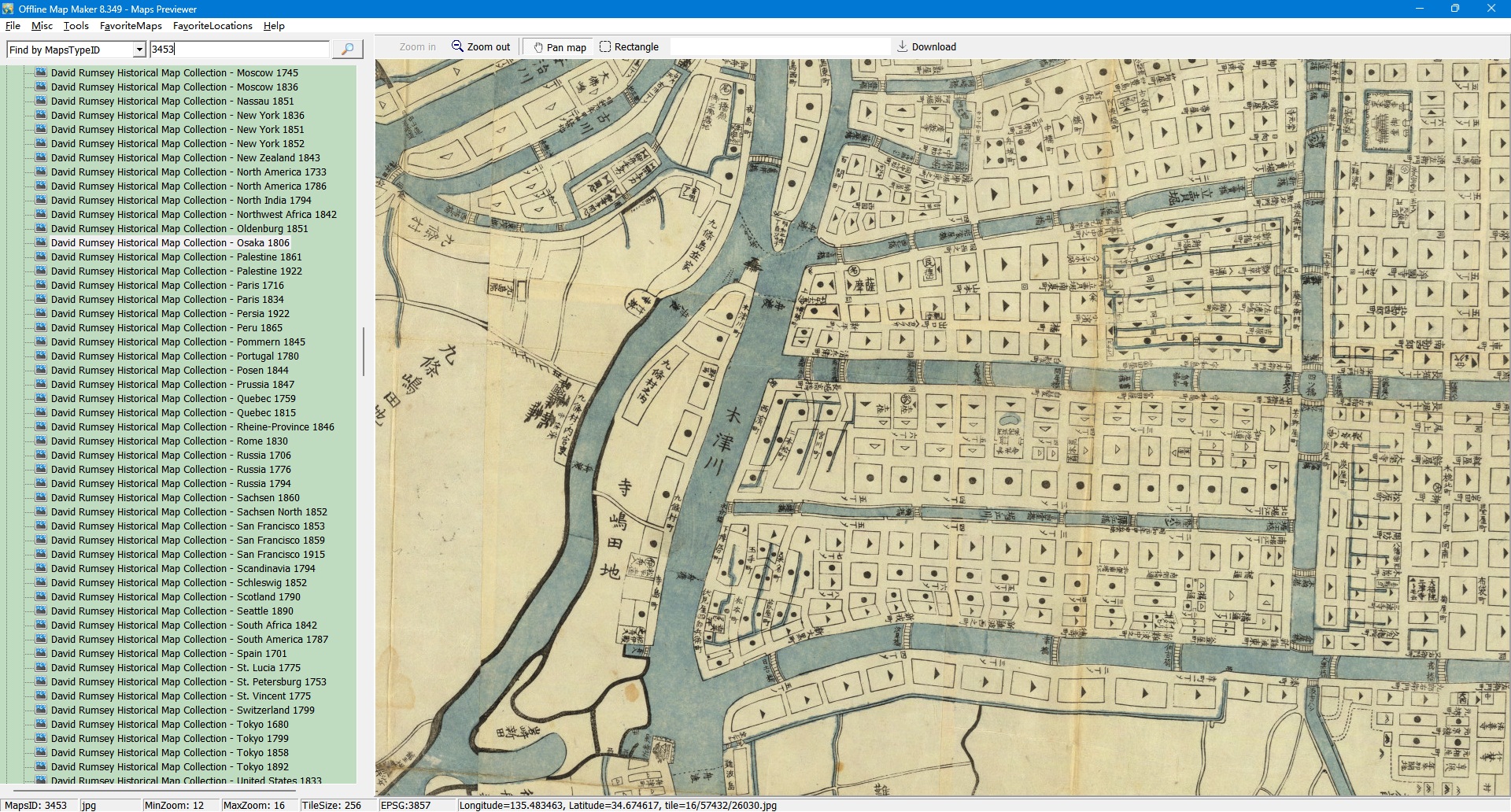Click the Zoom in button

[417, 47]
